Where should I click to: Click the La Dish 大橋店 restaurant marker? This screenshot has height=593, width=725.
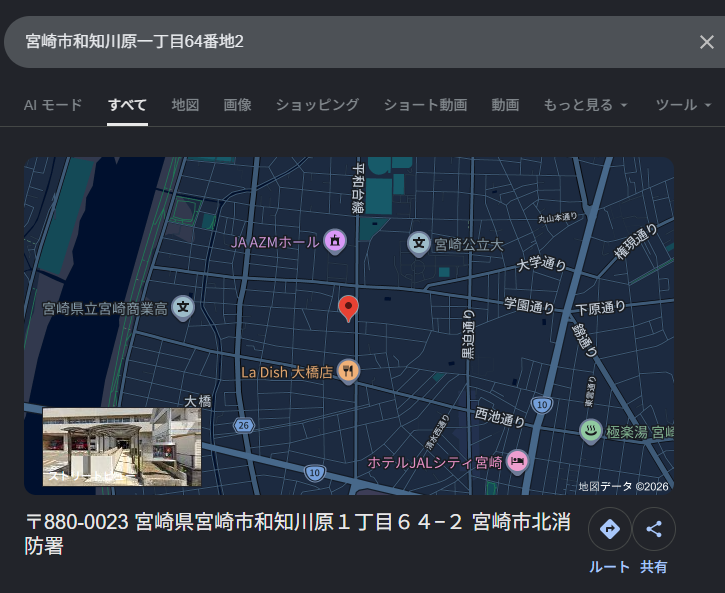(348, 371)
